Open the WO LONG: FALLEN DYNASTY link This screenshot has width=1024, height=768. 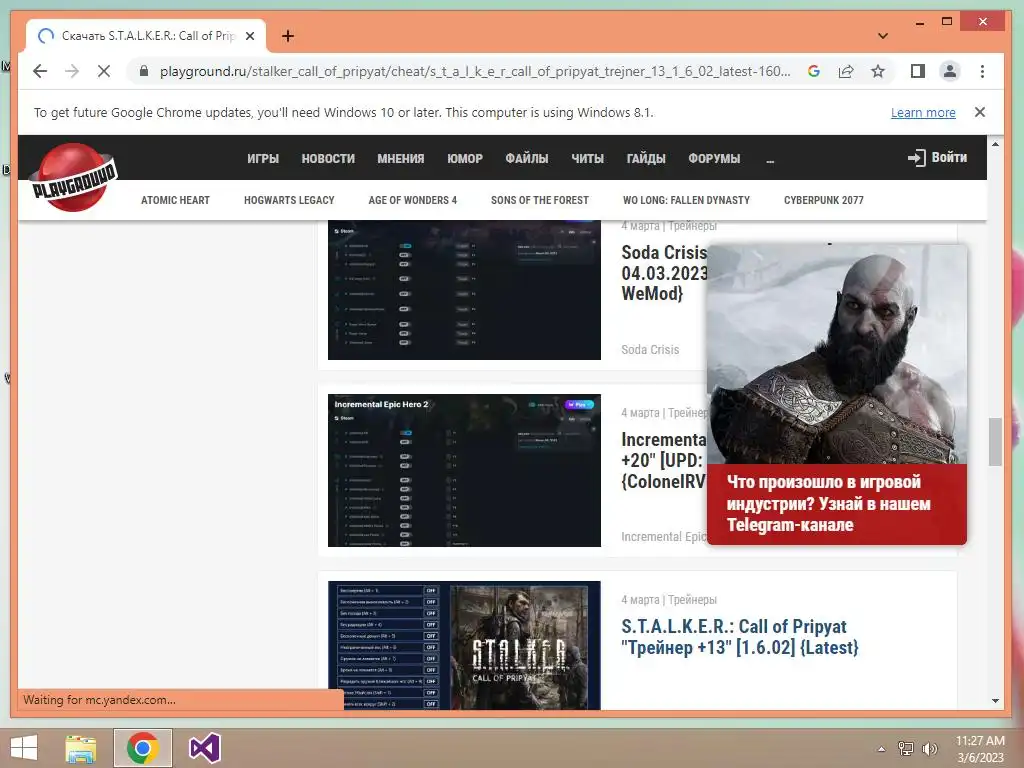pos(686,200)
